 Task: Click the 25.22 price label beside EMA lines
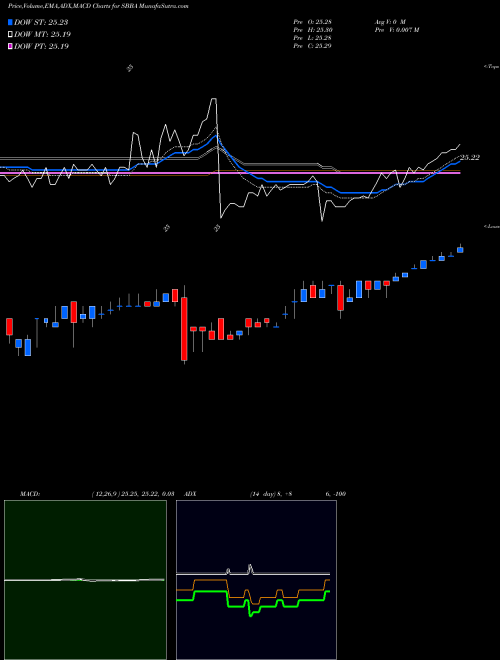coord(470,157)
